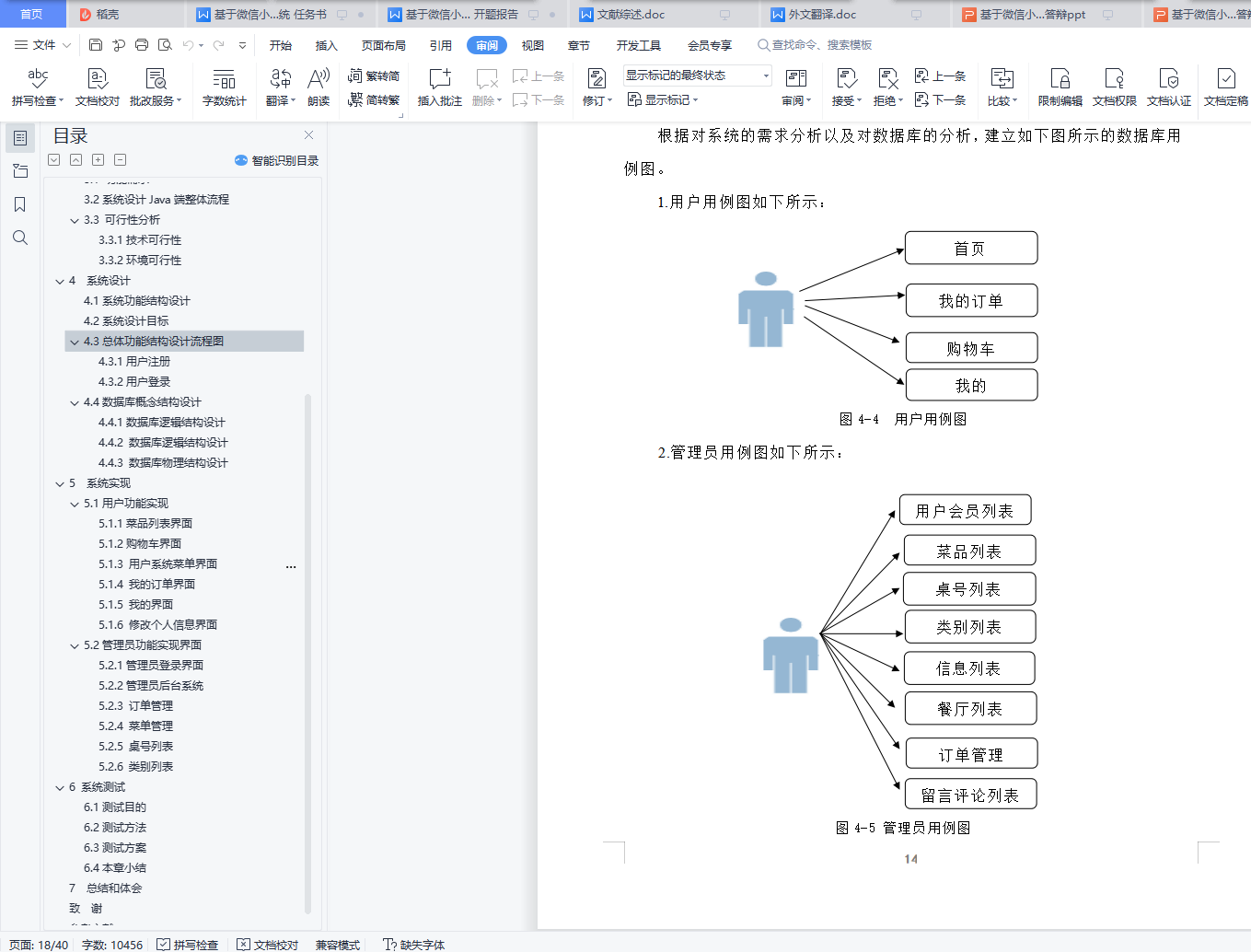This screenshot has height=952, width=1251.
Task: Toggle 文档校对 in the status bar
Action: pos(268,945)
